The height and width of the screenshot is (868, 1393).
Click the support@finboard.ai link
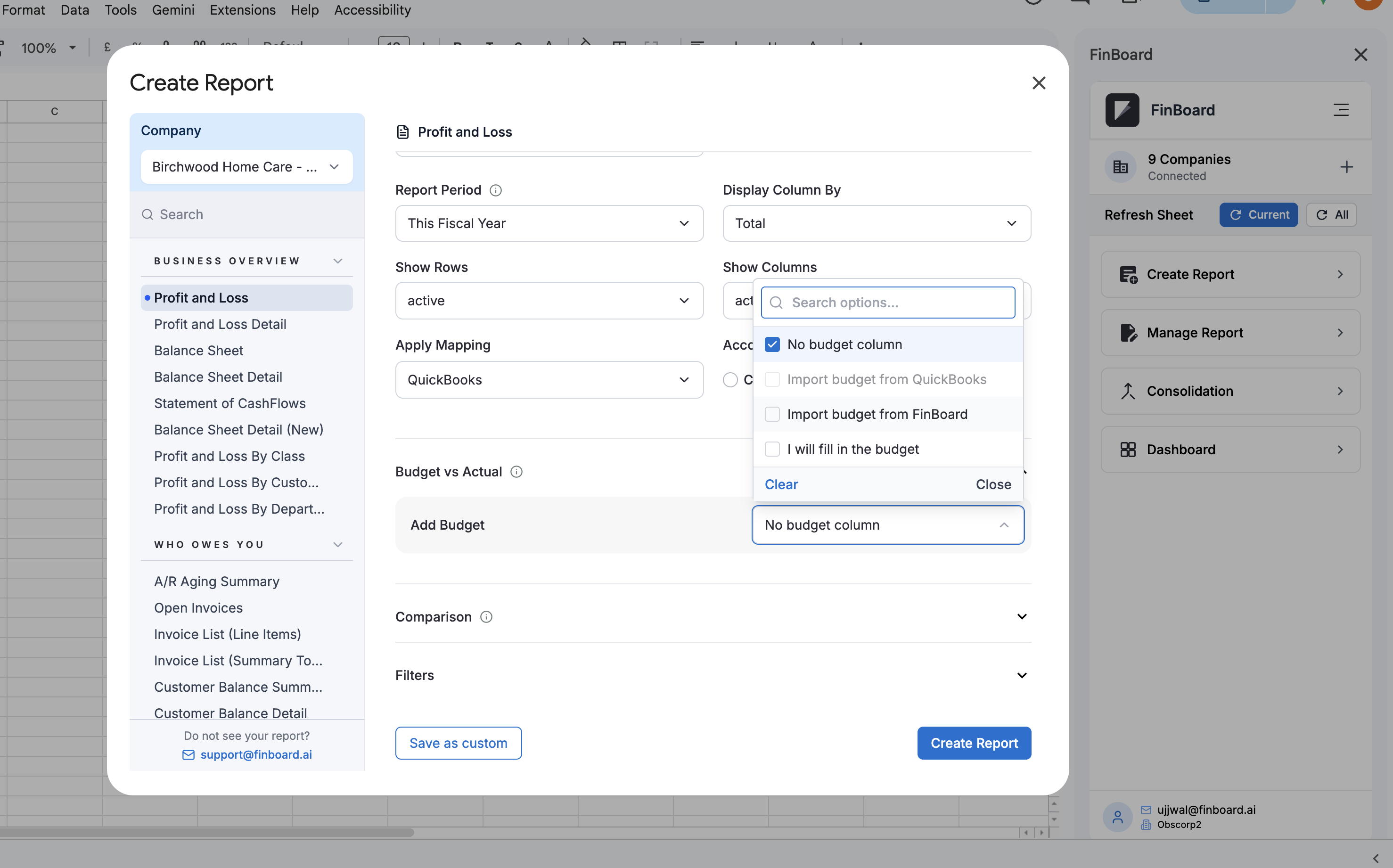click(256, 755)
